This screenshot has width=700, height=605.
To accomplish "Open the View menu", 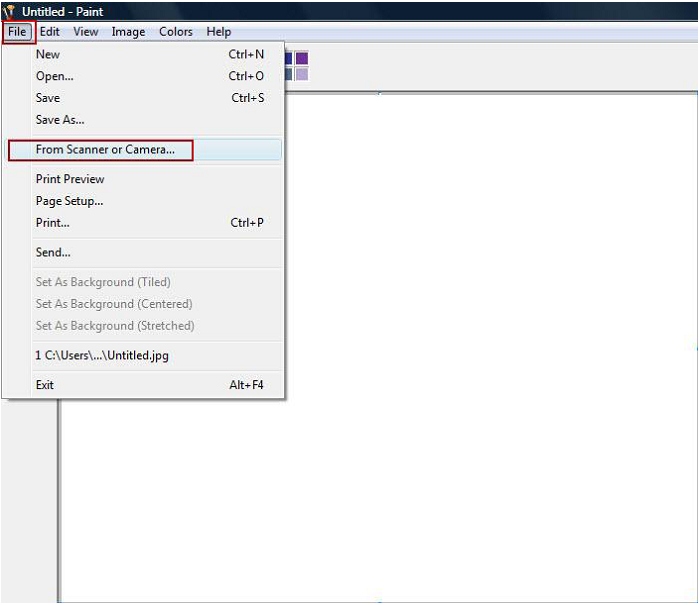I will (86, 32).
